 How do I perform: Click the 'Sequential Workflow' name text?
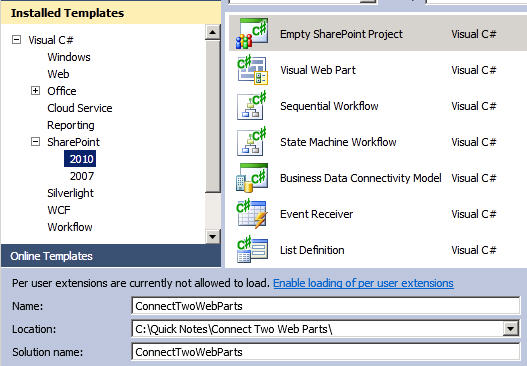coord(329,106)
